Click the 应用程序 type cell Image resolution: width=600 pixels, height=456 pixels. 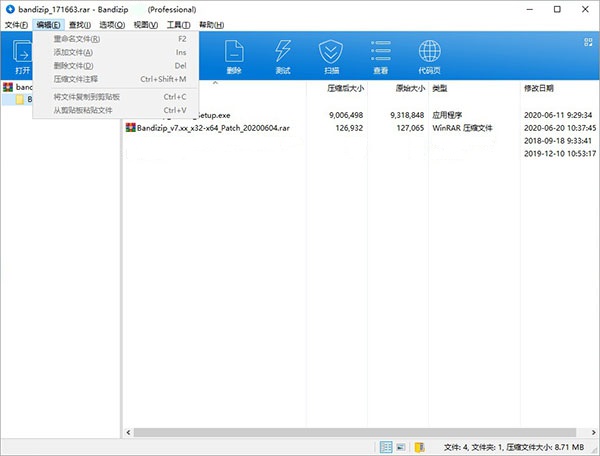[447, 115]
